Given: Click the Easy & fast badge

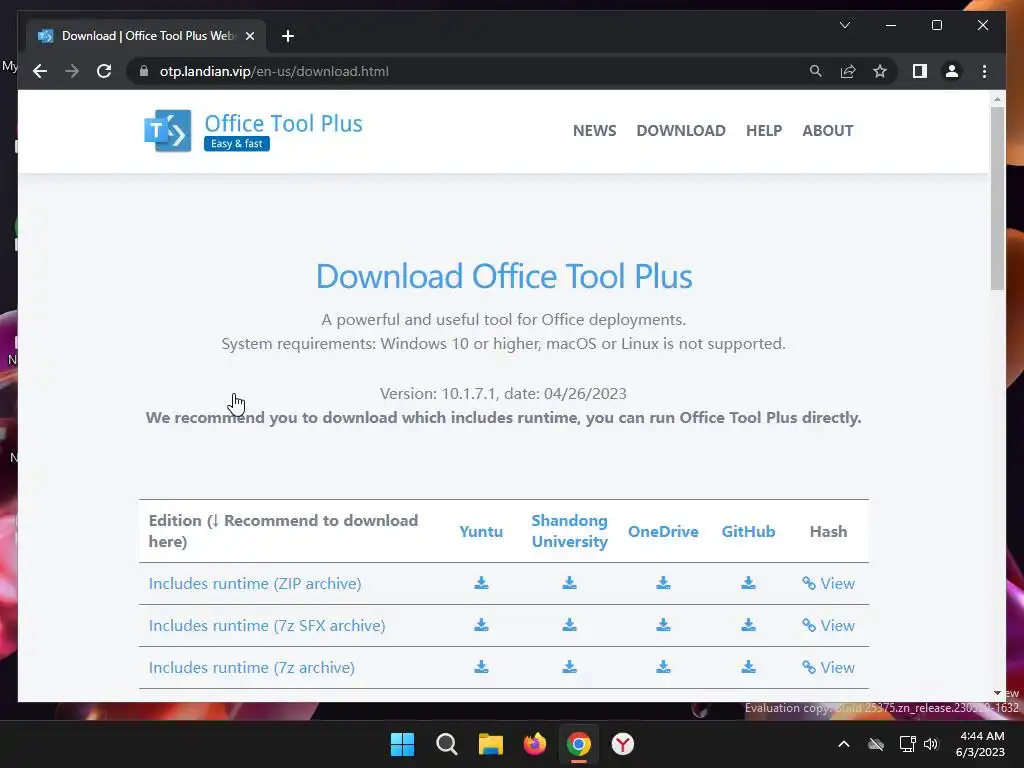Looking at the screenshot, I should coord(236,143).
